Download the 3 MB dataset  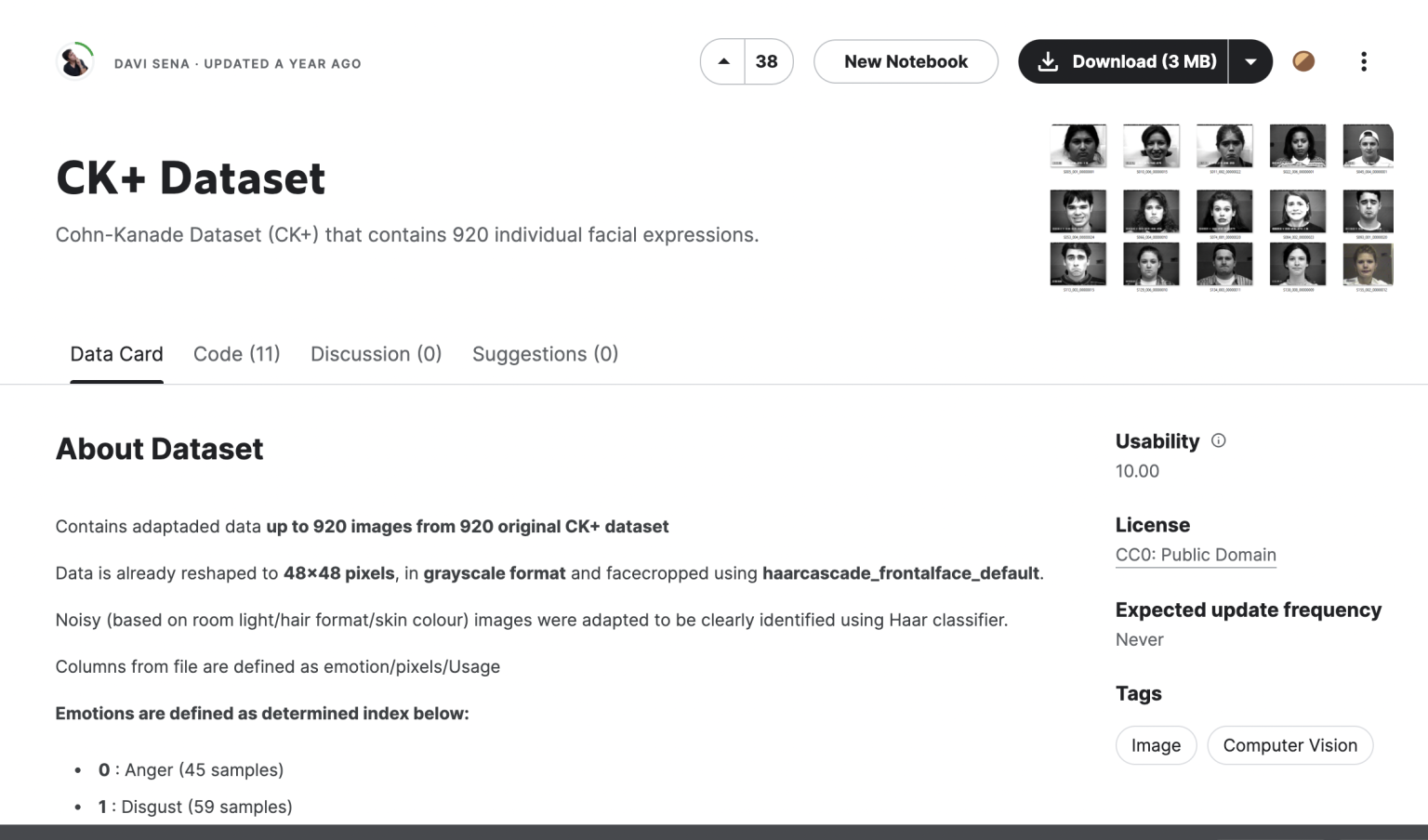click(1125, 62)
